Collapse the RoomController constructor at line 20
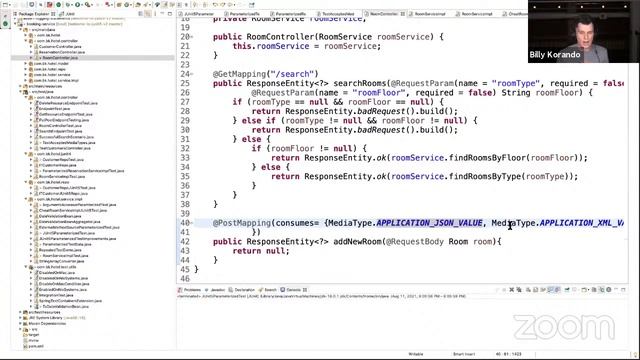The image size is (640, 360). [x=192, y=37]
